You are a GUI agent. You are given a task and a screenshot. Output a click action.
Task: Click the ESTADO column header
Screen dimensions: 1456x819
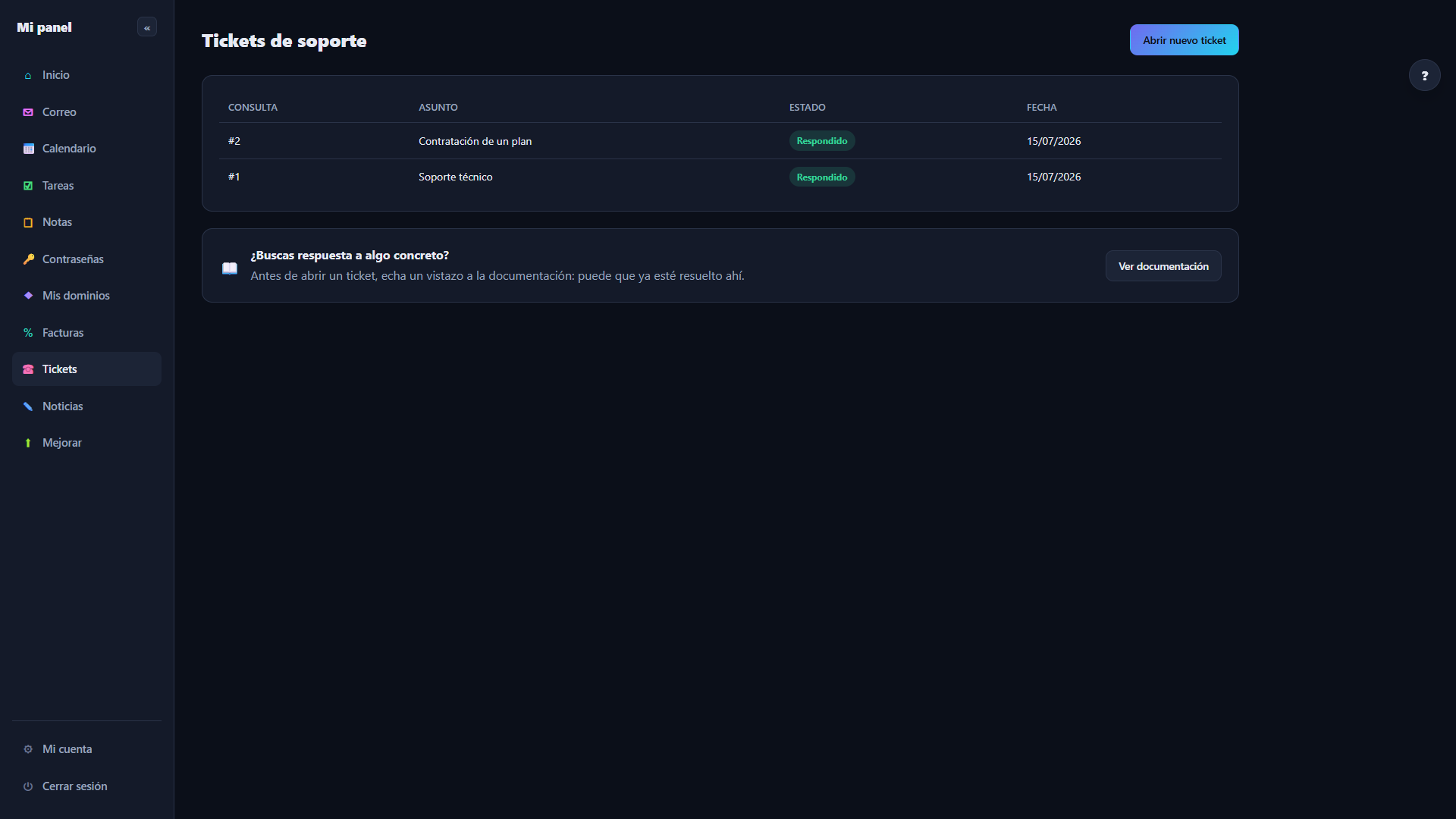pos(807,108)
